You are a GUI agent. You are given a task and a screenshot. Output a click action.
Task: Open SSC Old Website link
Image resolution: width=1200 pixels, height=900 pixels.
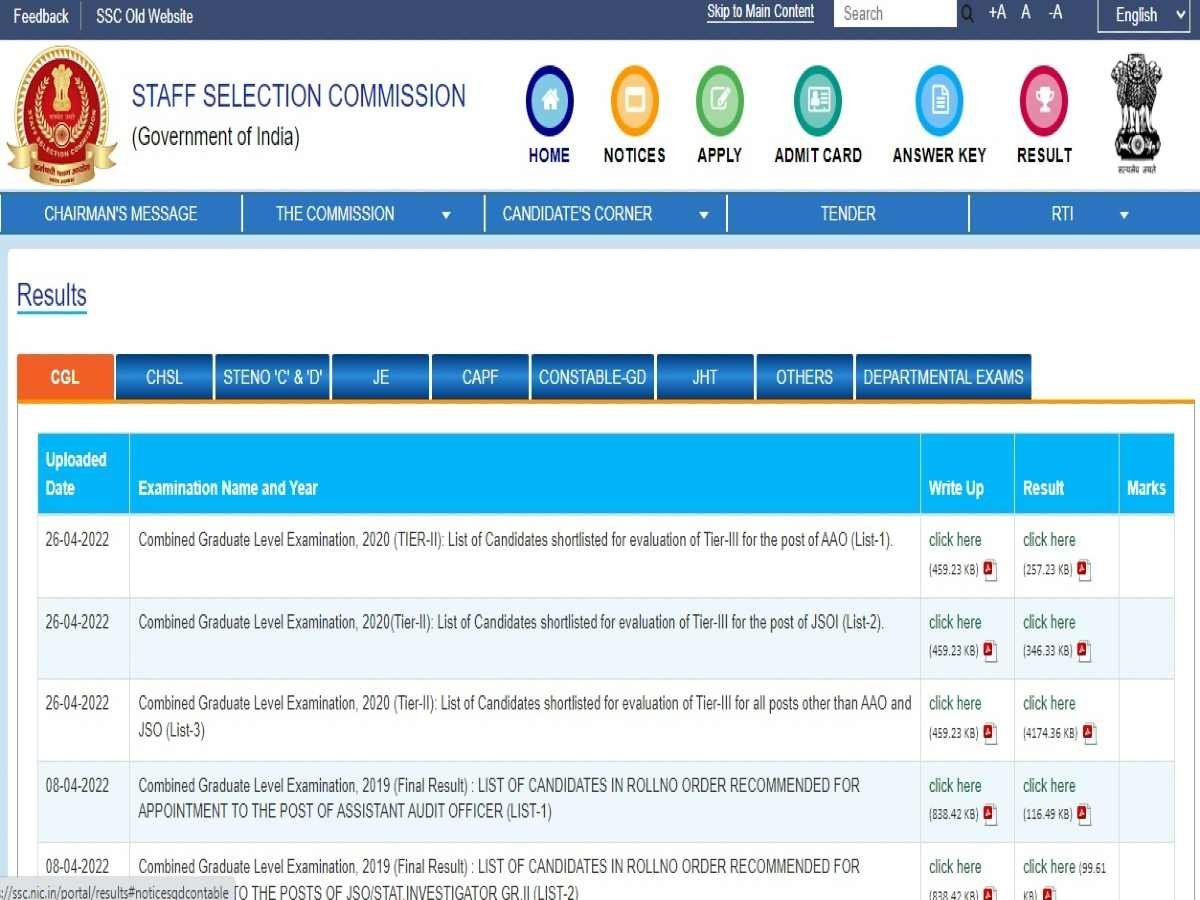coord(144,16)
